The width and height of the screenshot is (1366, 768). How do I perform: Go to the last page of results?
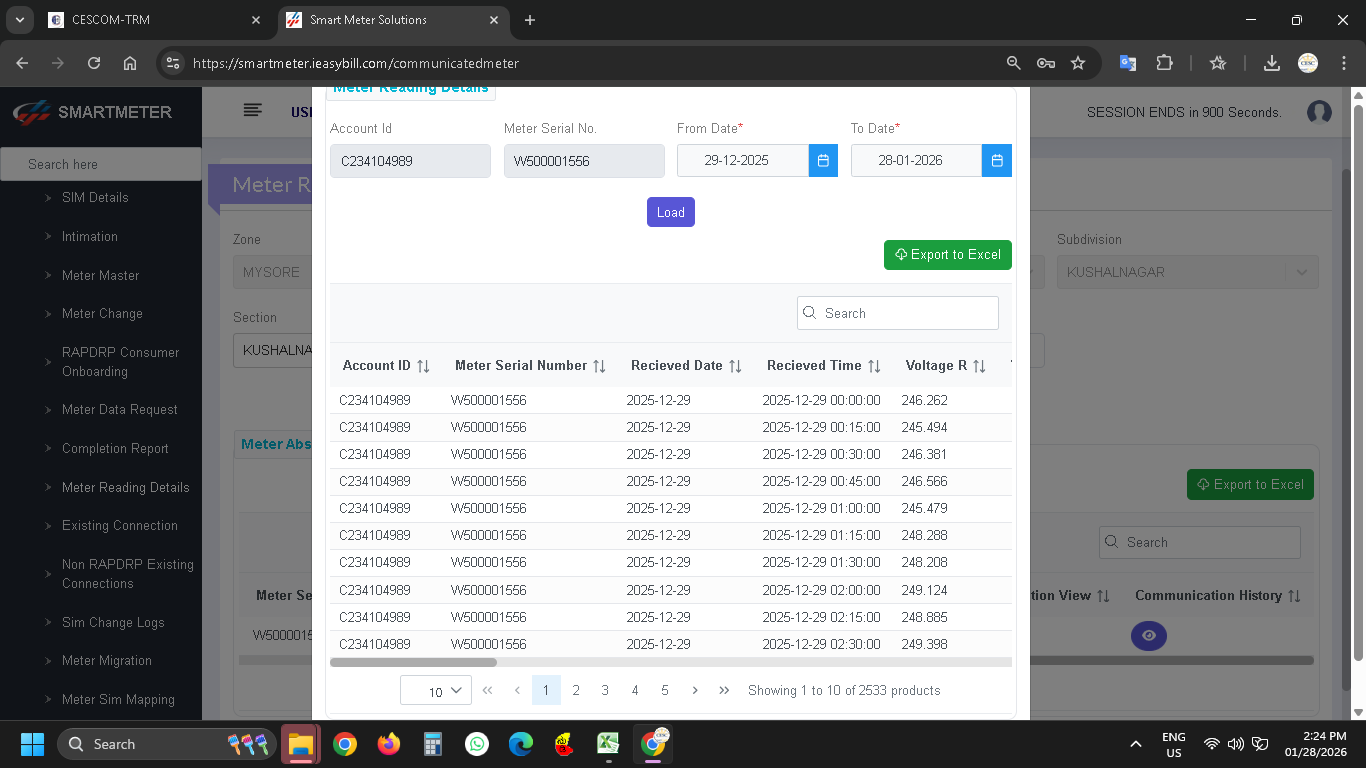pyautogui.click(x=724, y=690)
